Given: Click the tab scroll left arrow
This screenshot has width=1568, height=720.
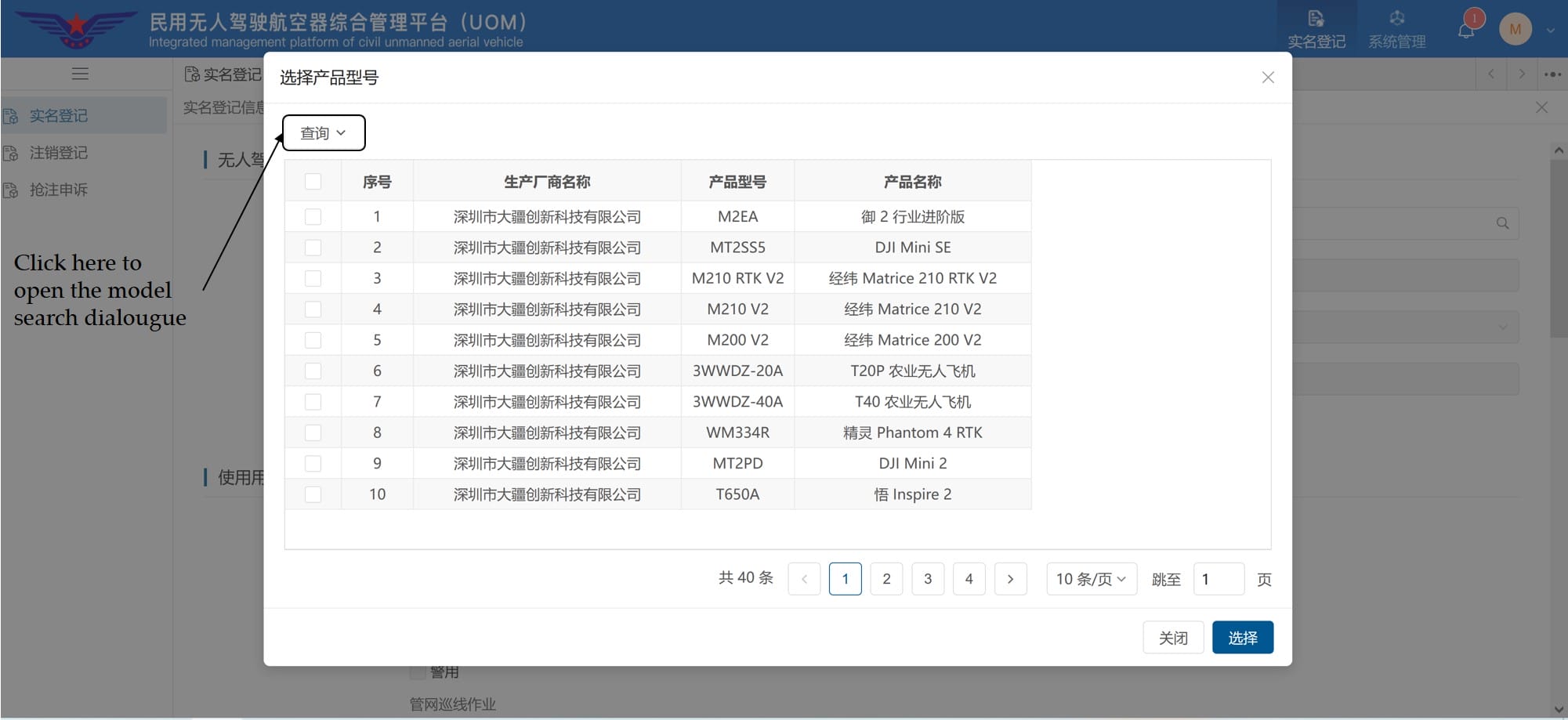Looking at the screenshot, I should (1491, 74).
